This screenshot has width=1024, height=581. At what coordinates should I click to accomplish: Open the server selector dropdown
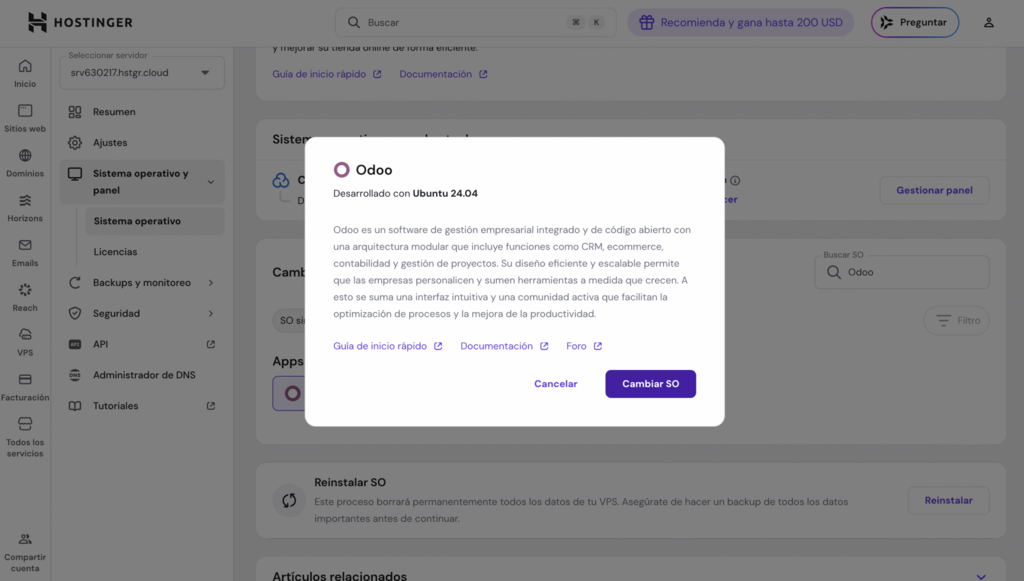[141, 72]
